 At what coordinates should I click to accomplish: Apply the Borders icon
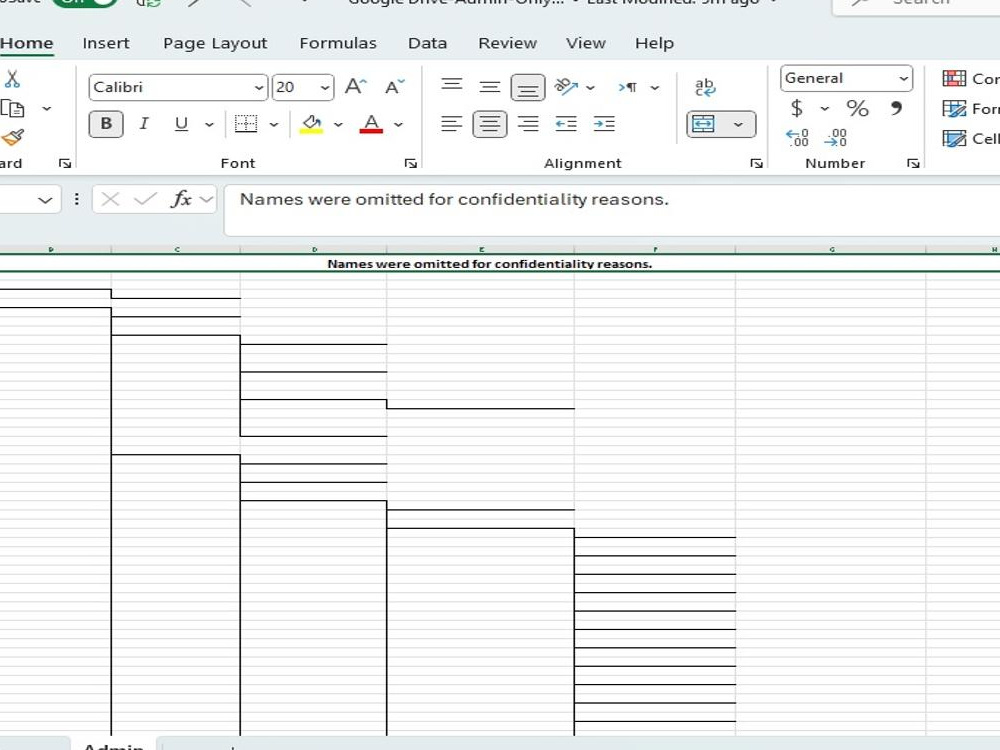[x=246, y=124]
